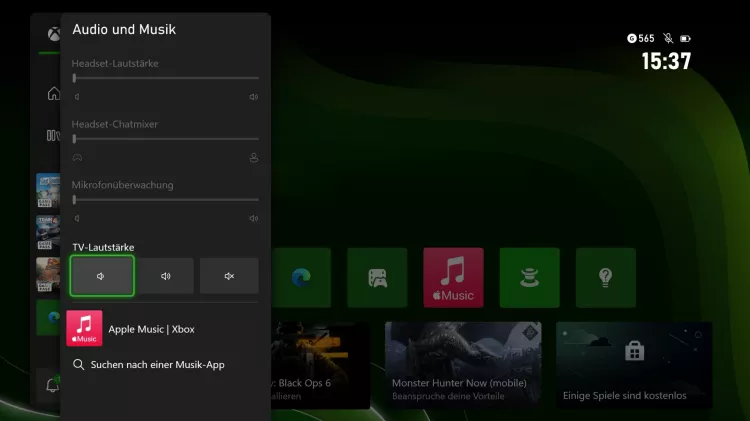Click Mikrofonüberwachung low volume icon
The image size is (750, 421).
[x=77, y=218]
